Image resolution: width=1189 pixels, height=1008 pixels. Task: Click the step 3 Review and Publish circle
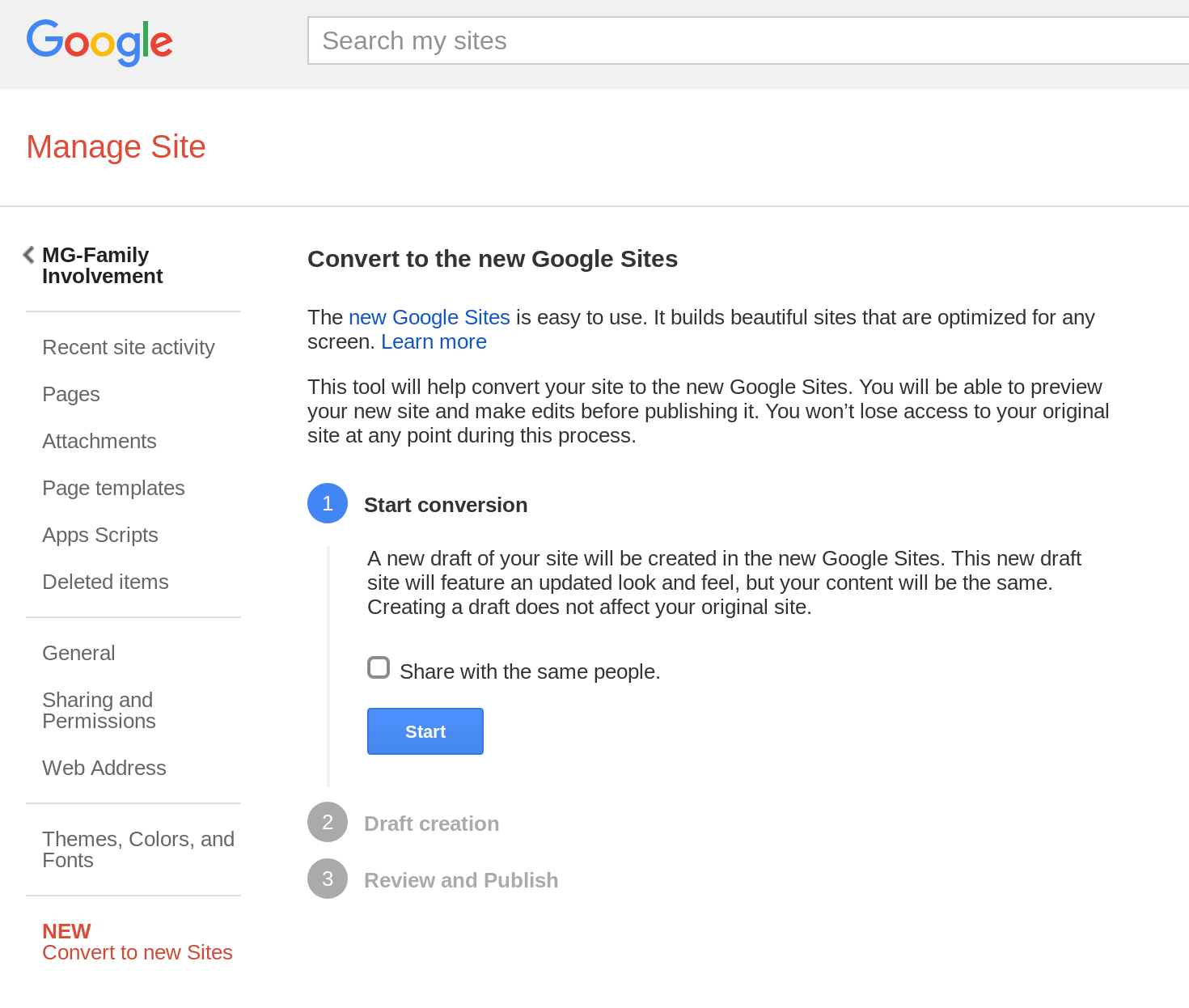[328, 879]
